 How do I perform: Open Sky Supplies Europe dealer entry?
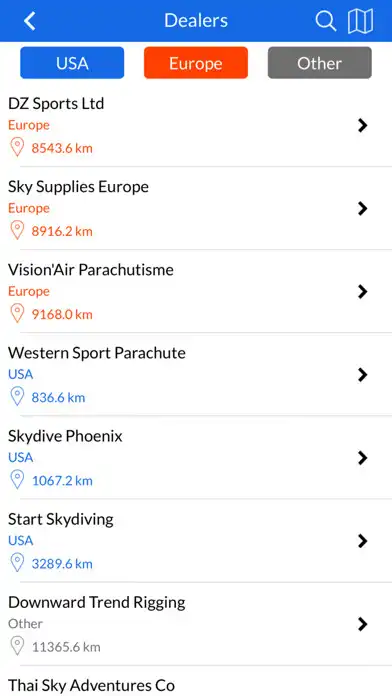(x=196, y=208)
